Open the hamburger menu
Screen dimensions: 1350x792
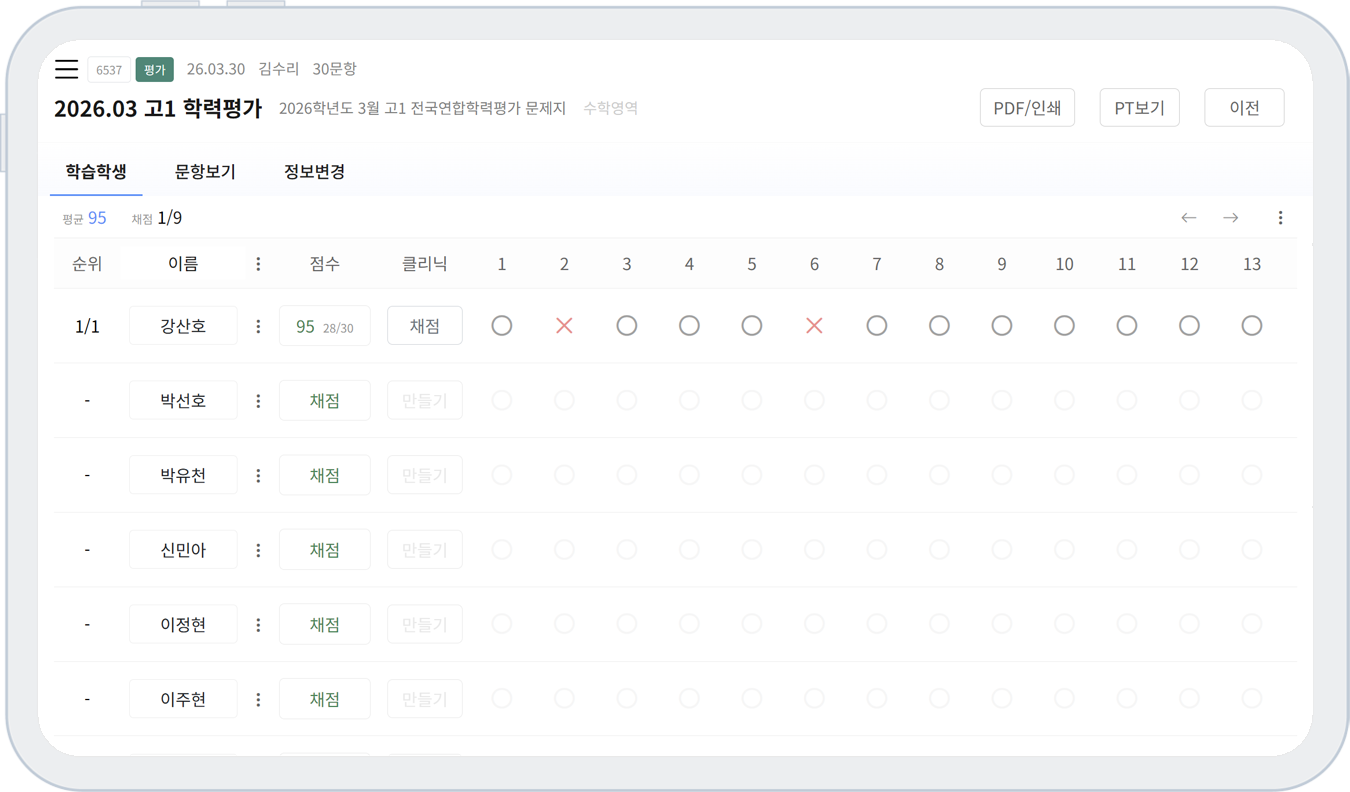[66, 69]
